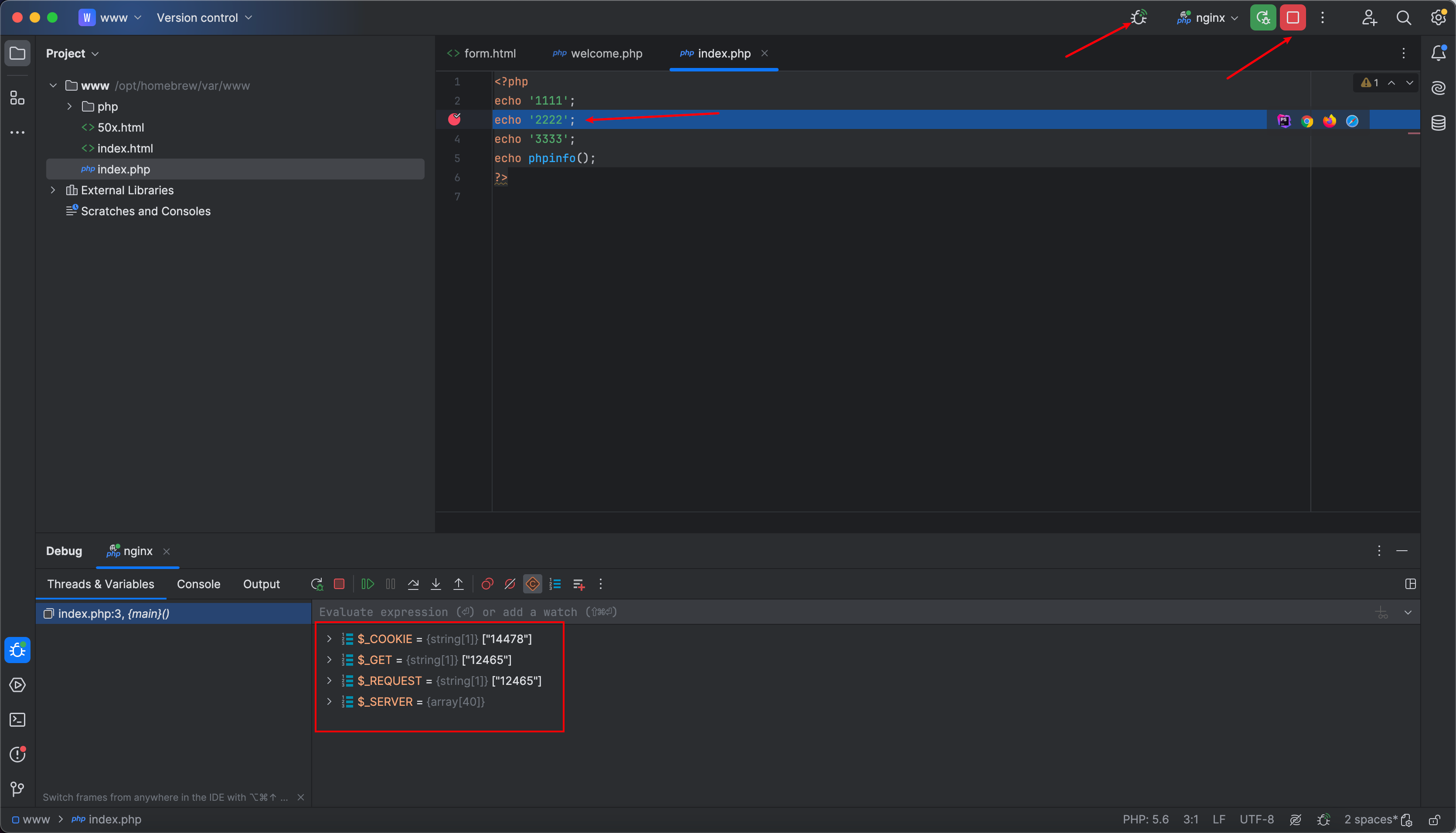Open in Safari browser icon
The image size is (1456, 833).
(1352, 121)
